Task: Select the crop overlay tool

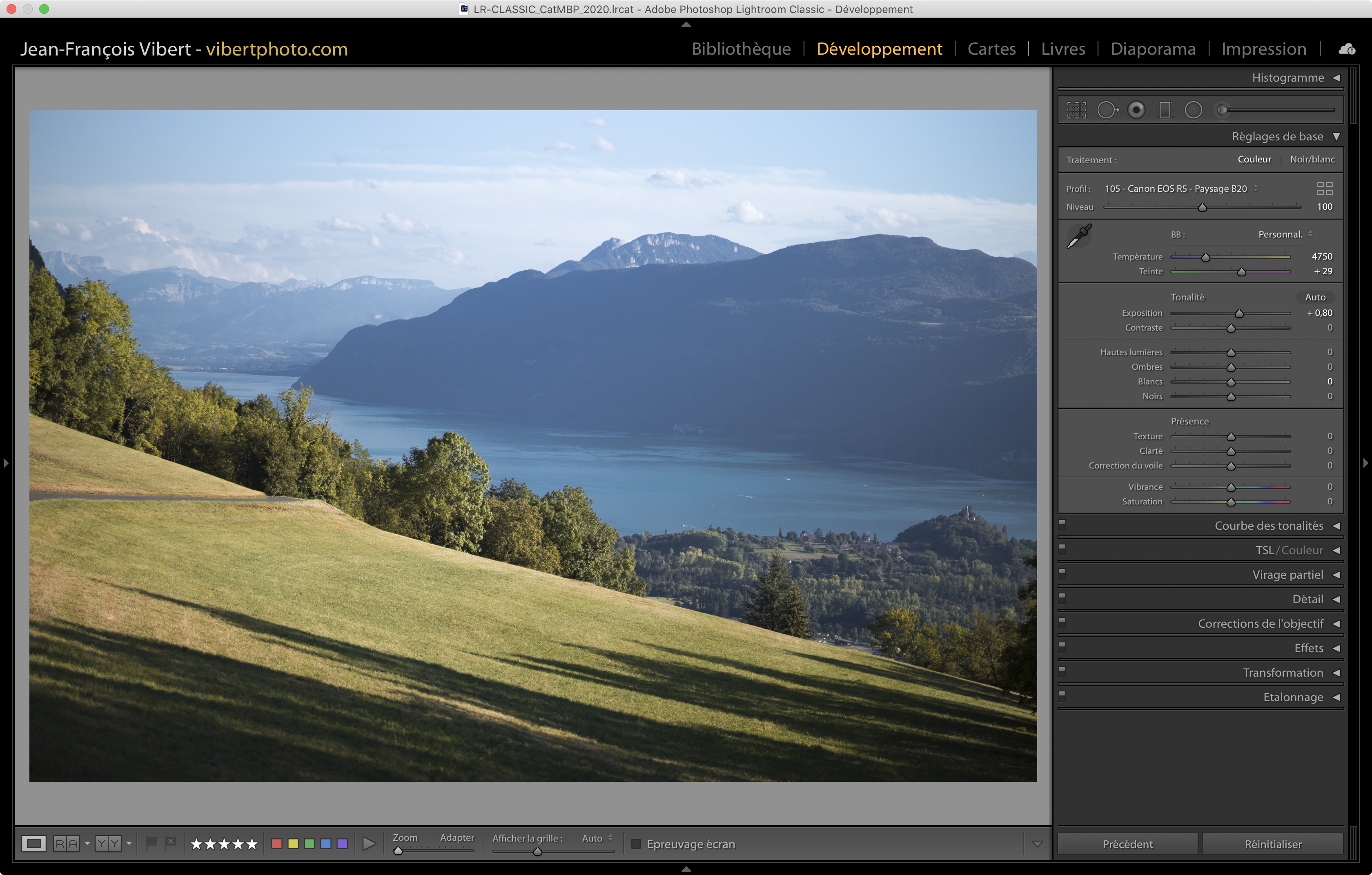Action: click(x=1076, y=110)
